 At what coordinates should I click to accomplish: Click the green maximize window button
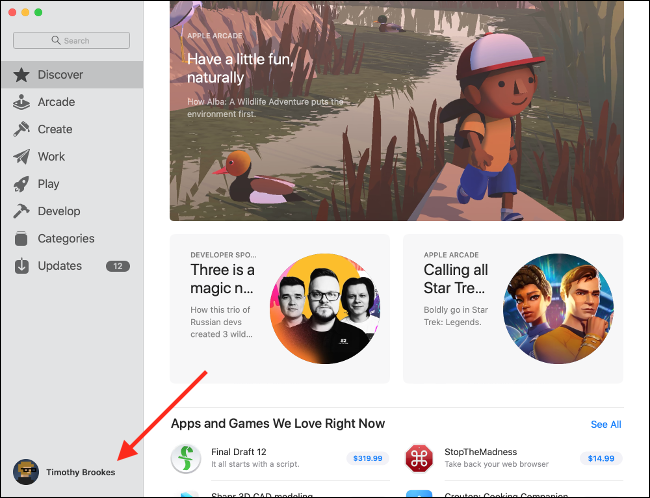pos(39,13)
